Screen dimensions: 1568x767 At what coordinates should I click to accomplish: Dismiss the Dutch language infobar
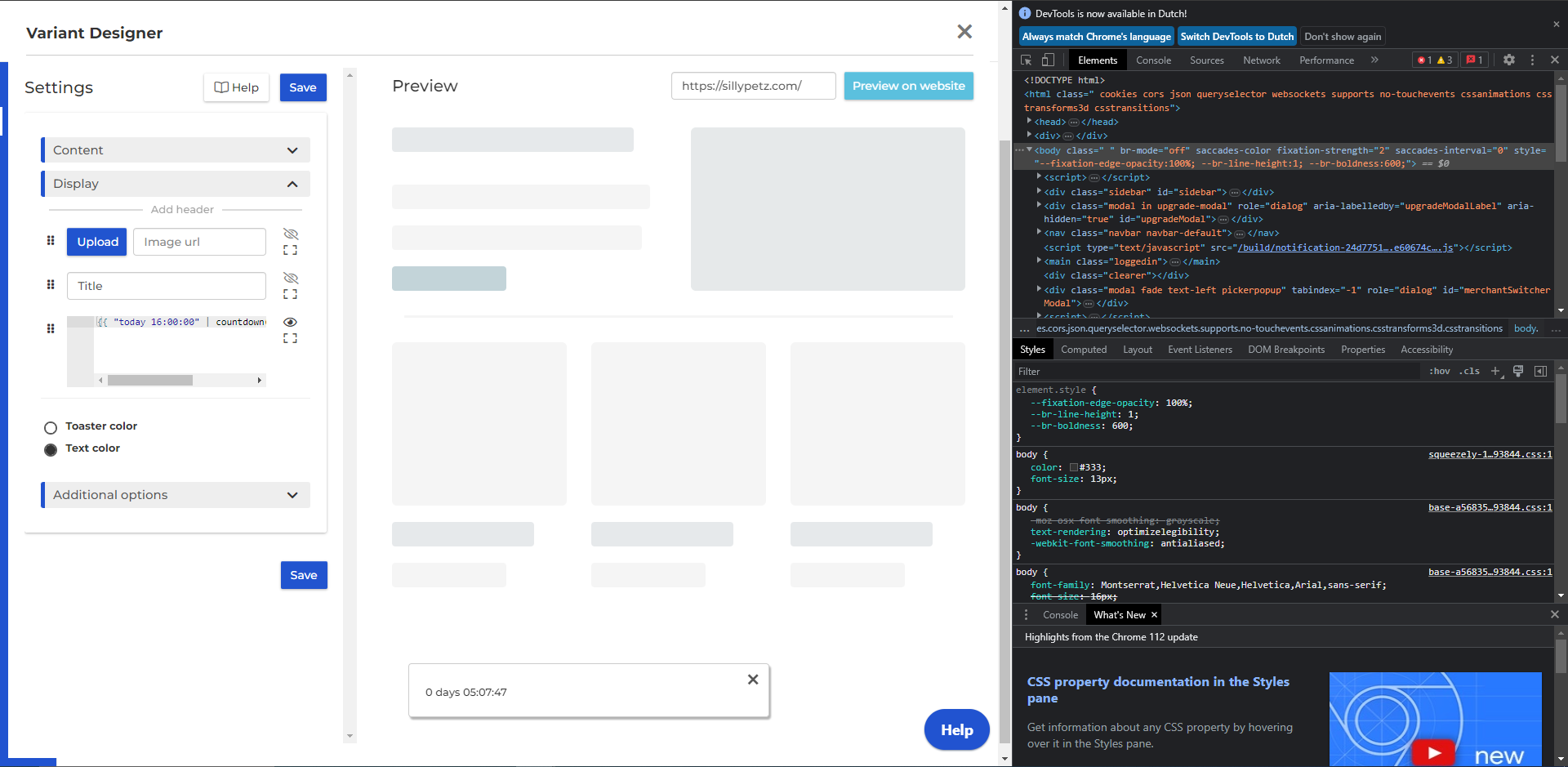pos(1556,25)
